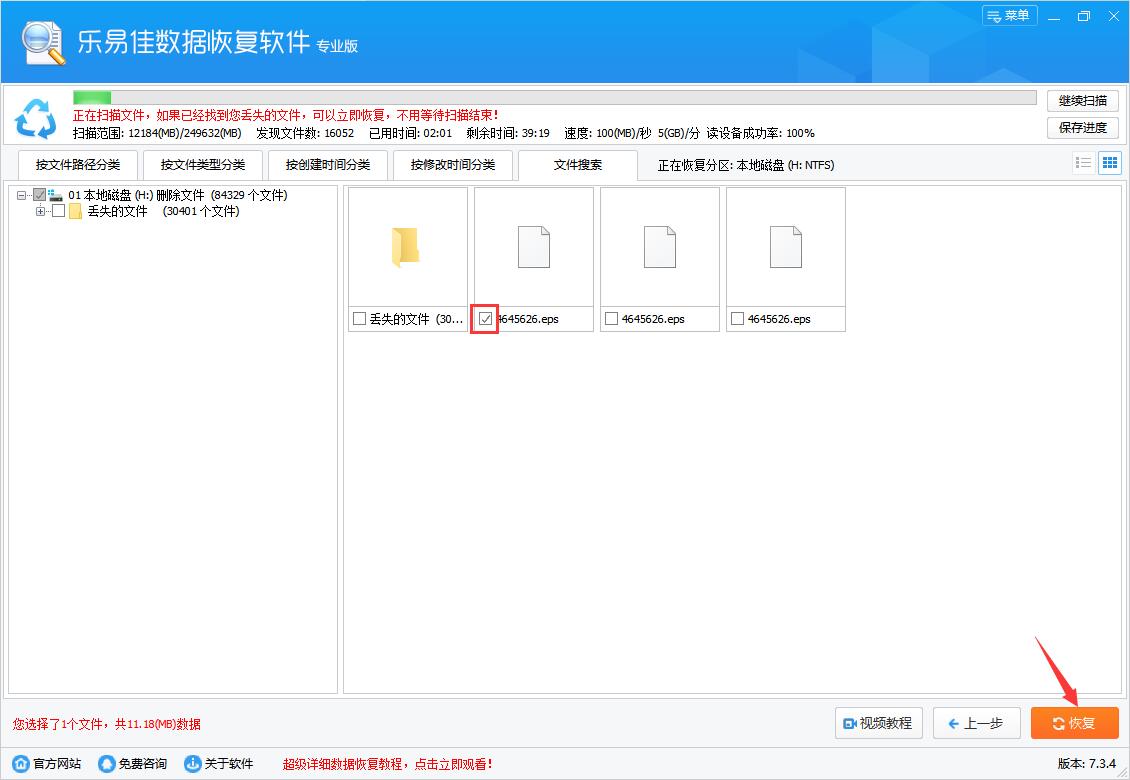The height and width of the screenshot is (780, 1130).
Task: Switch to thumbnail grid view icon
Action: (1109, 164)
